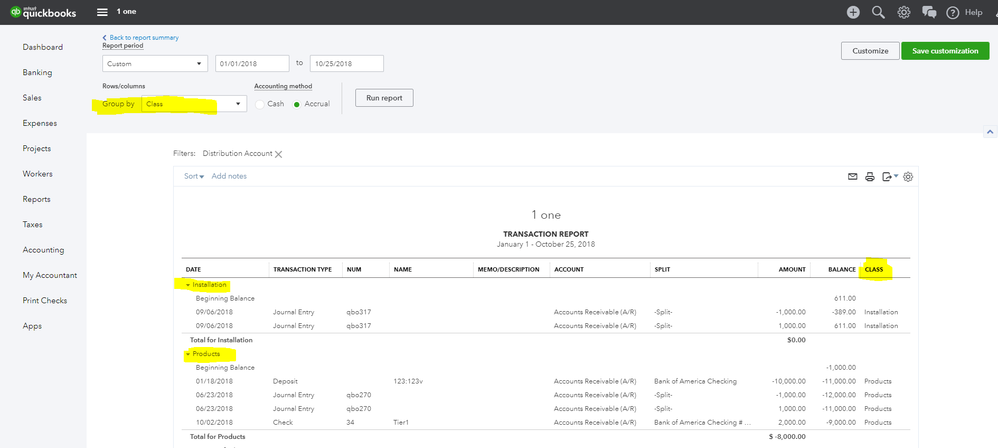Viewport: 998px width, 448px height.
Task: Open the Group by Class dropdown
Action: point(194,104)
